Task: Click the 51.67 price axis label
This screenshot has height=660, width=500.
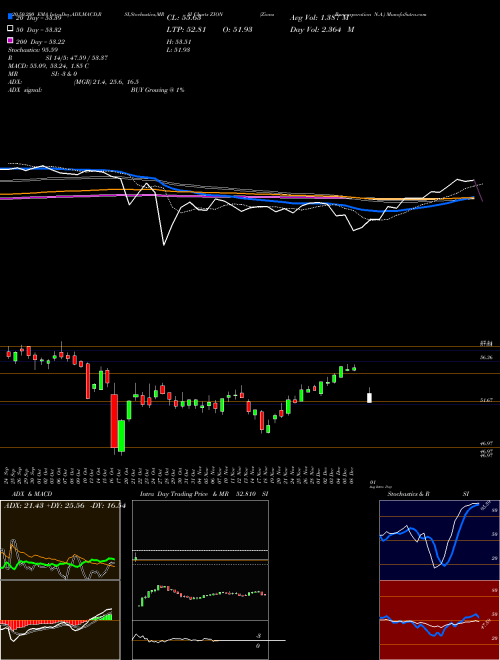Action: (x=486, y=400)
